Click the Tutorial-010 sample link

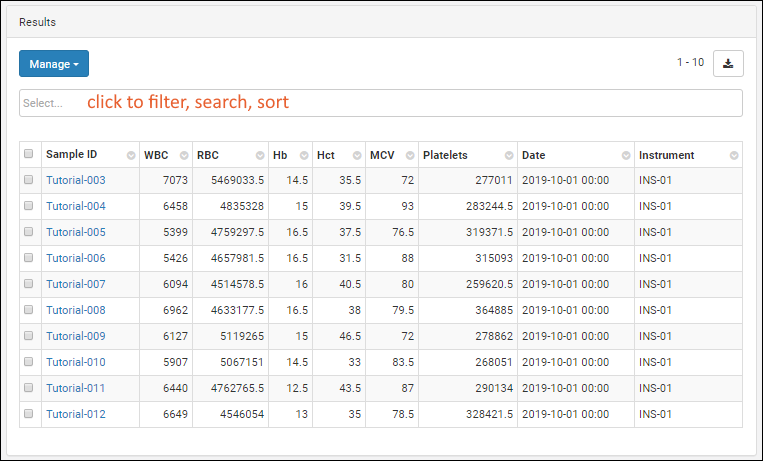tap(76, 362)
